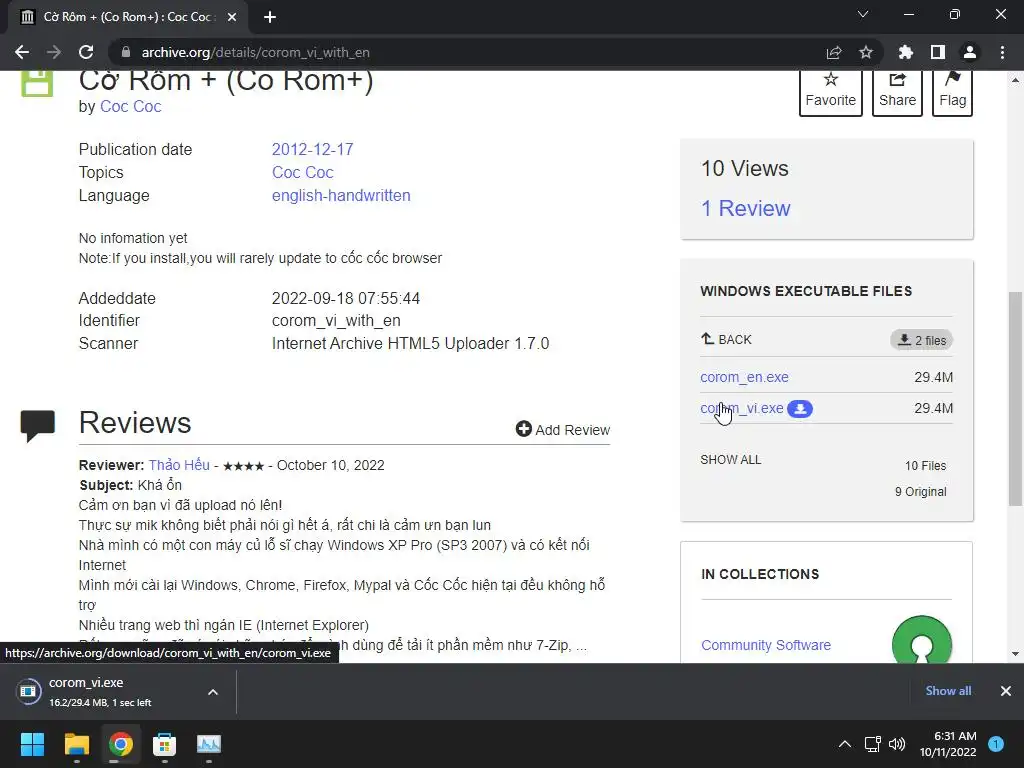Open the taskbar clock and date
The height and width of the screenshot is (768, 1024).
click(948, 744)
